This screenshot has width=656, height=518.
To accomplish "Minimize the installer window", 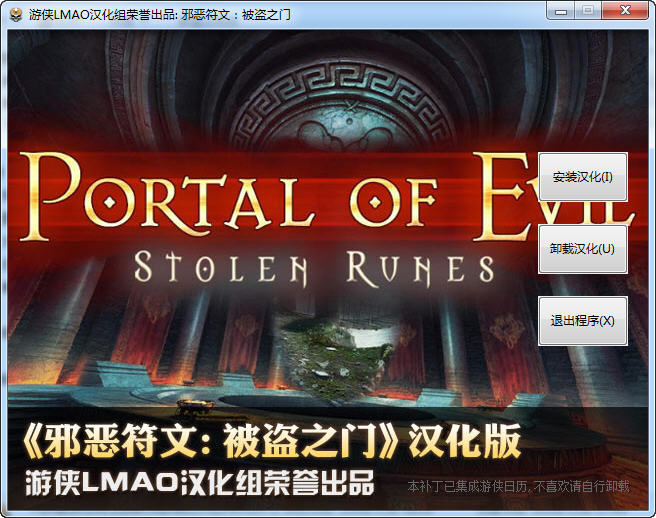I will coord(561,10).
